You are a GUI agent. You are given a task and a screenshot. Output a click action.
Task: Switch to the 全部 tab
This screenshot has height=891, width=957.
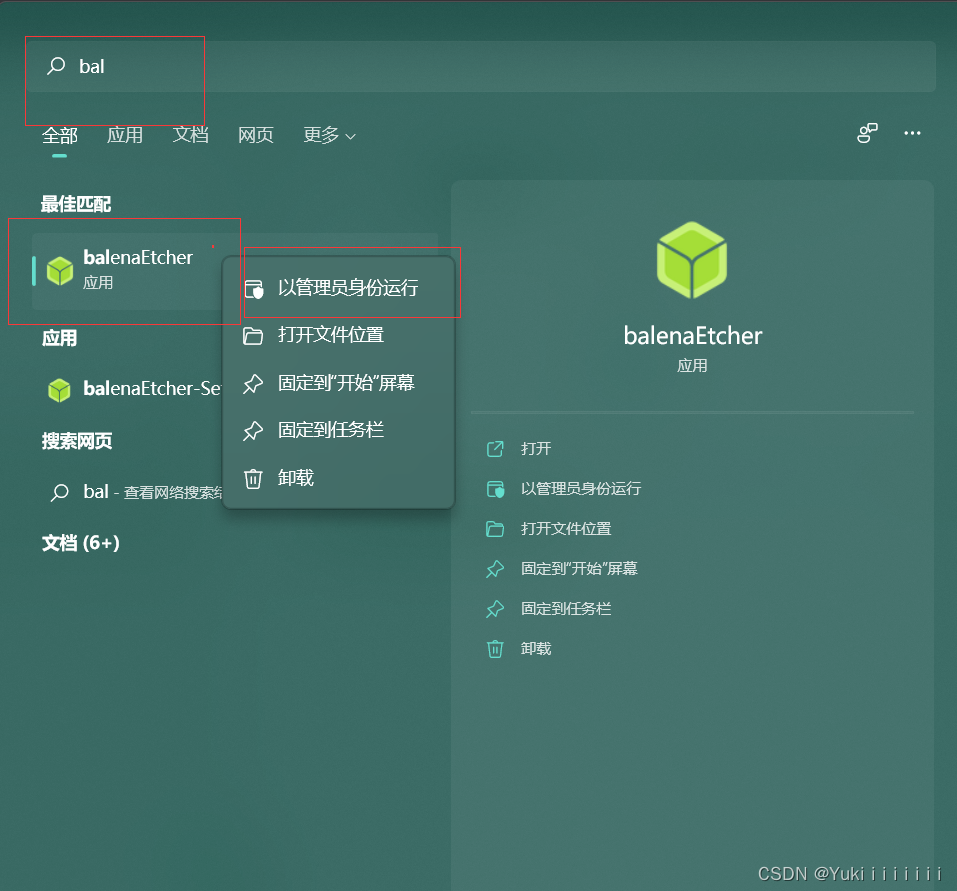pos(60,135)
